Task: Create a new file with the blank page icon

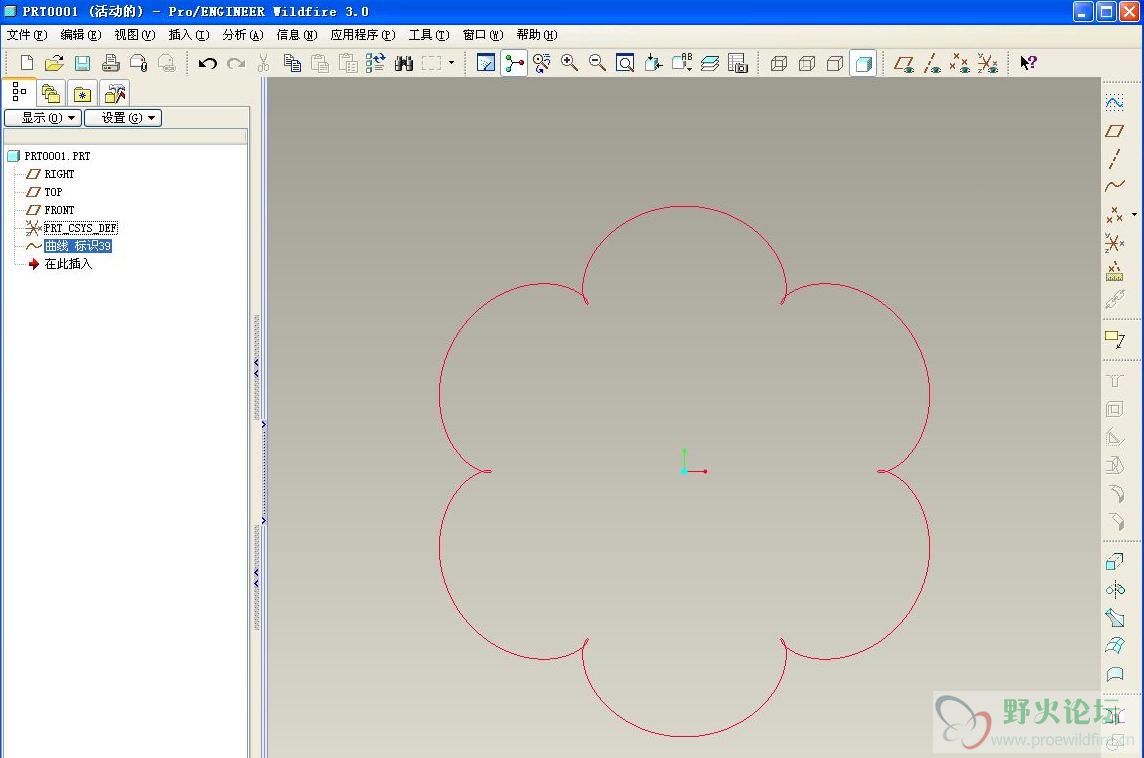Action: pos(27,63)
